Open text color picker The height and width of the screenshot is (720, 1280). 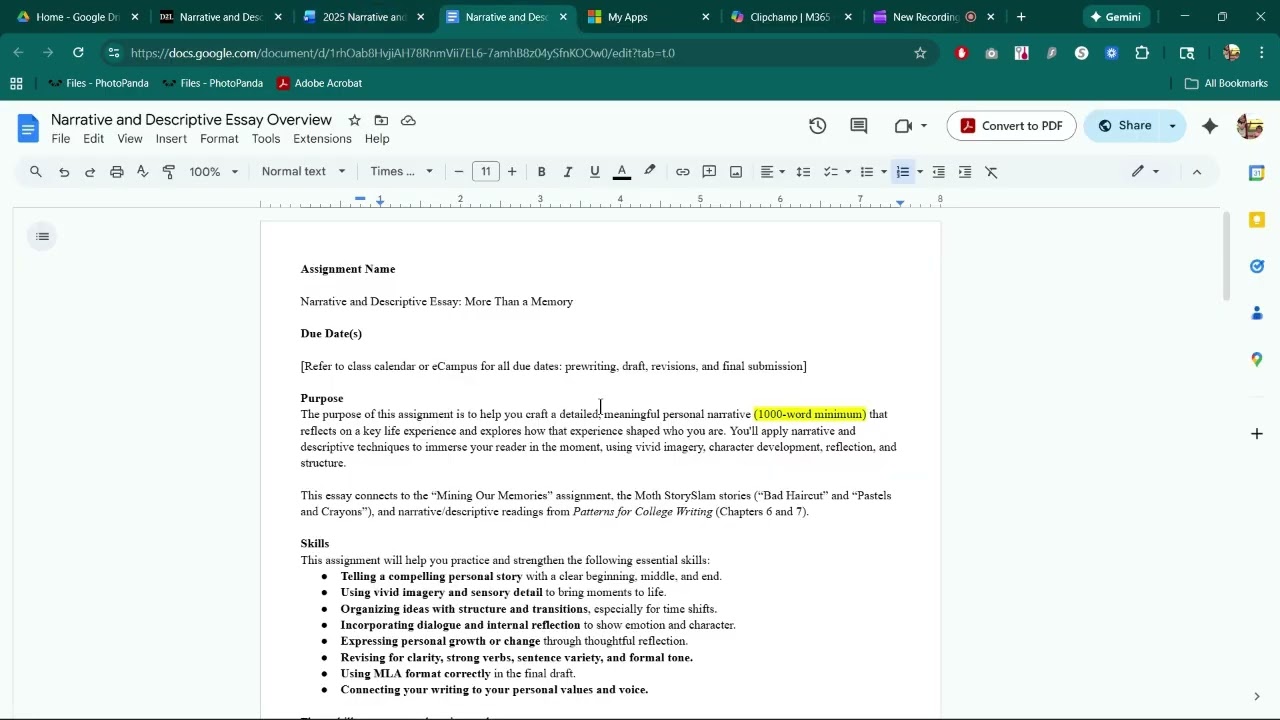coord(622,172)
